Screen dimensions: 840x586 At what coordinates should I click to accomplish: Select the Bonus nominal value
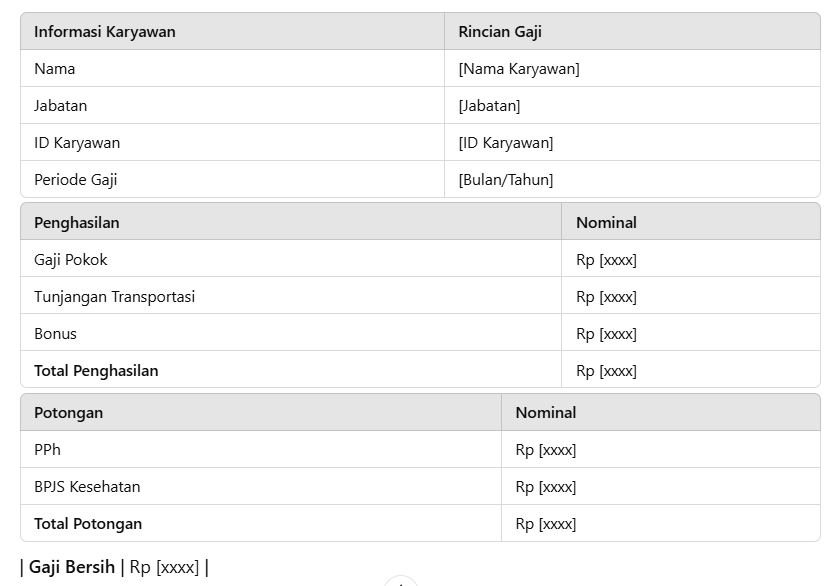(606, 334)
